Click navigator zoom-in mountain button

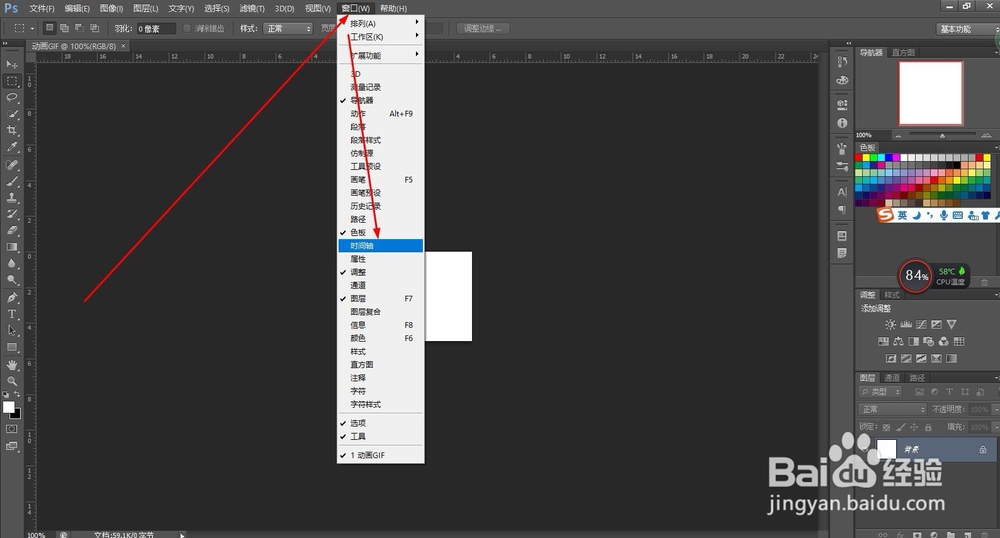pyautogui.click(x=986, y=135)
